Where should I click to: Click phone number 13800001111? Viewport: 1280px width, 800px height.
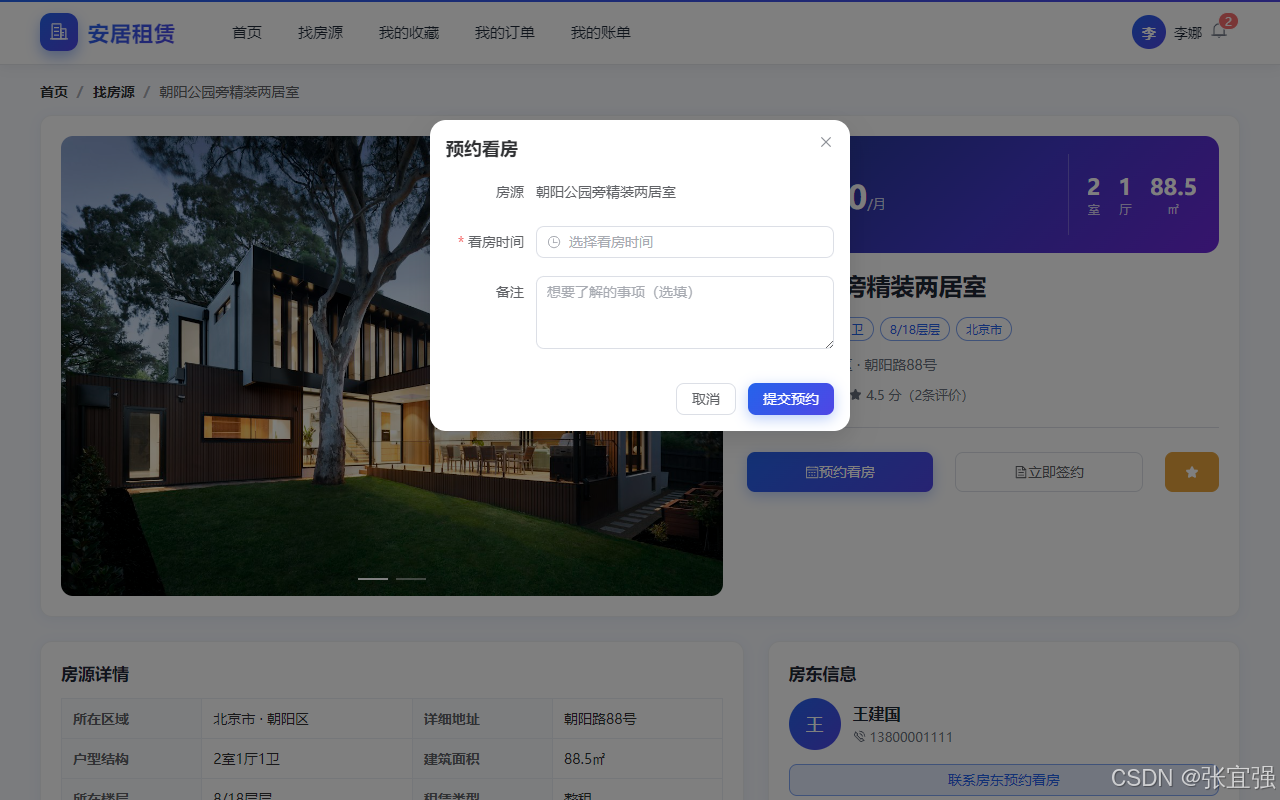(911, 737)
